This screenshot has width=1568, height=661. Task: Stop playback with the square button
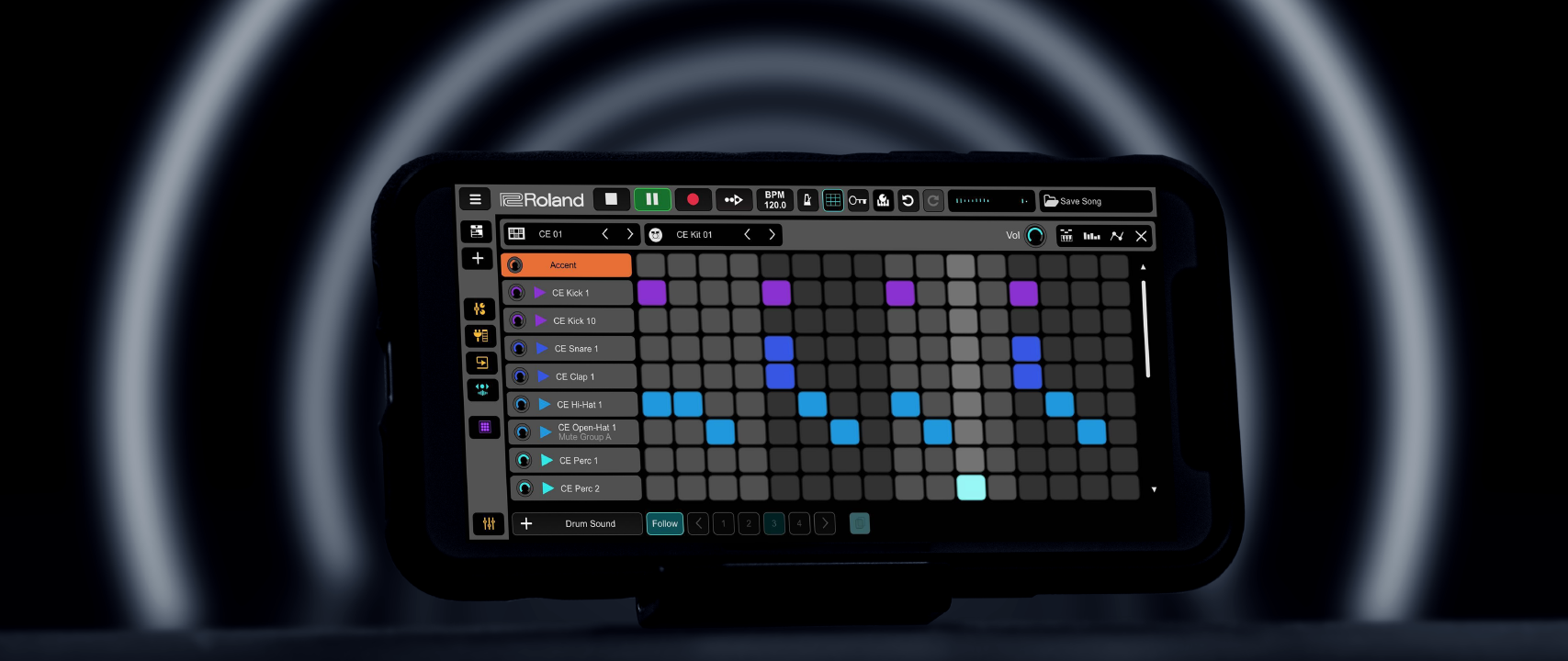tap(611, 199)
